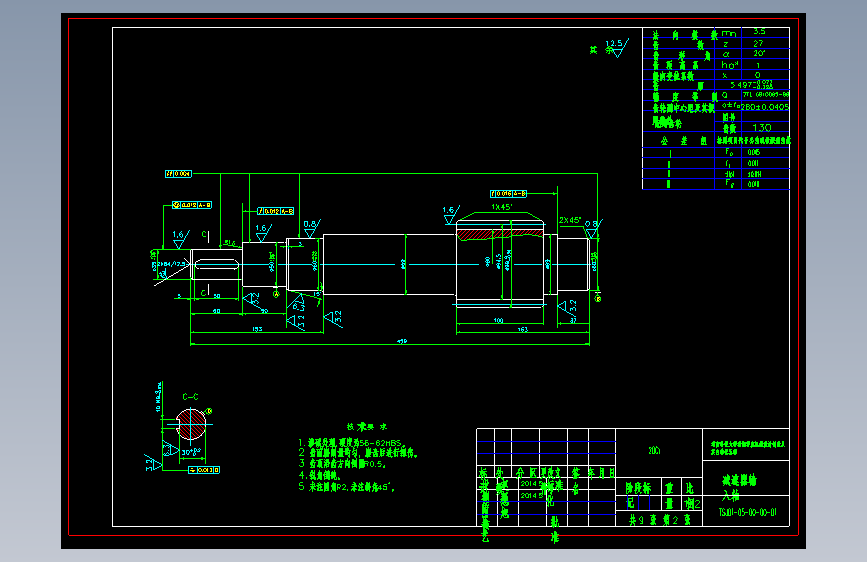
Task: Select the 1X45° chamfer annotation
Action: (x=502, y=207)
